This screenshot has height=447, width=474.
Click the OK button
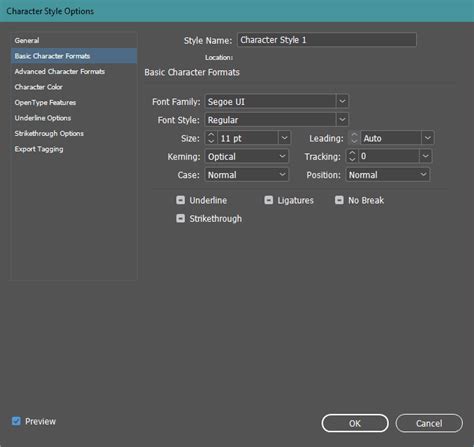tap(355, 423)
